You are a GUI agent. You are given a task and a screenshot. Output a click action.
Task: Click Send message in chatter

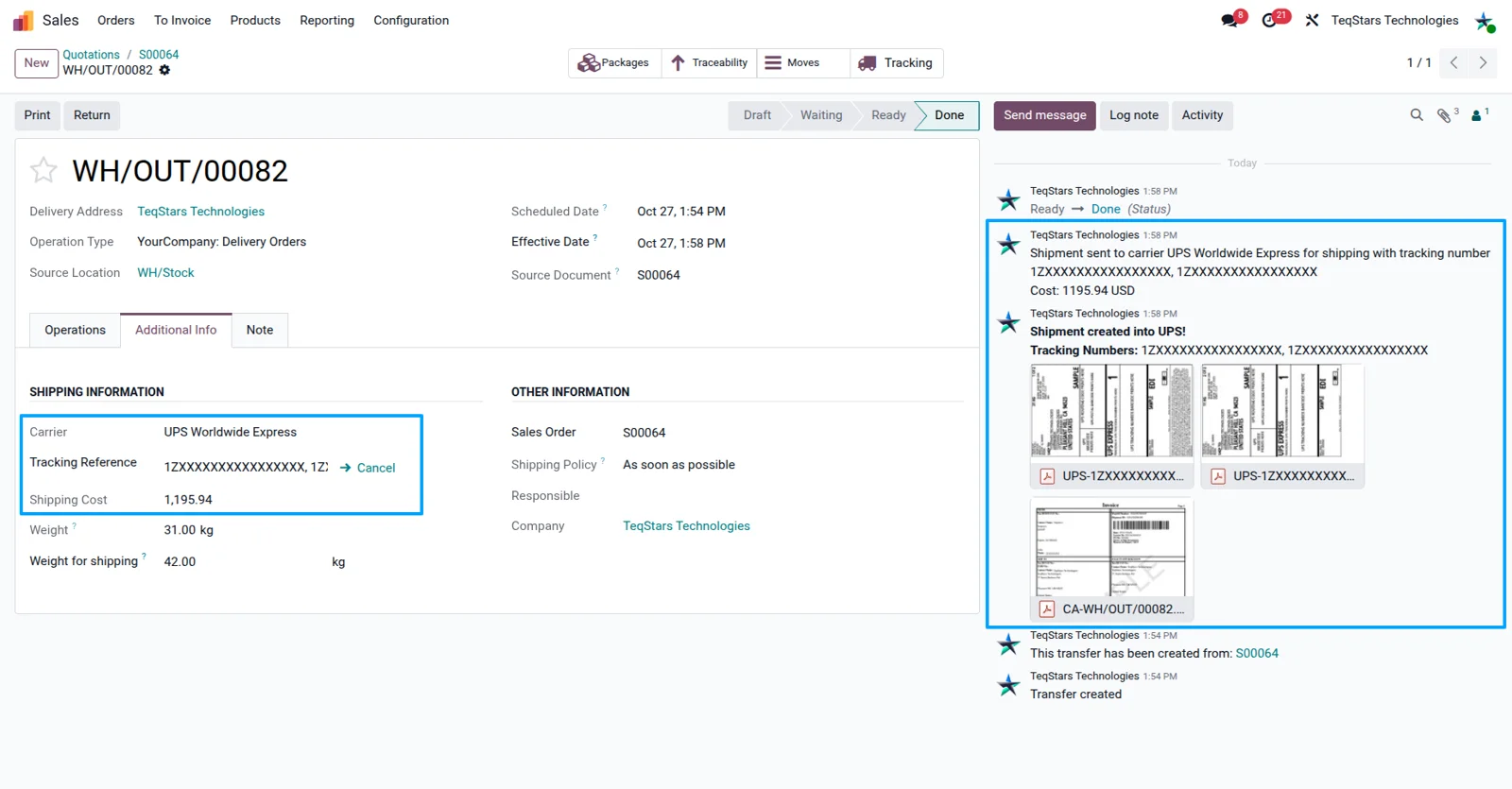click(x=1045, y=115)
